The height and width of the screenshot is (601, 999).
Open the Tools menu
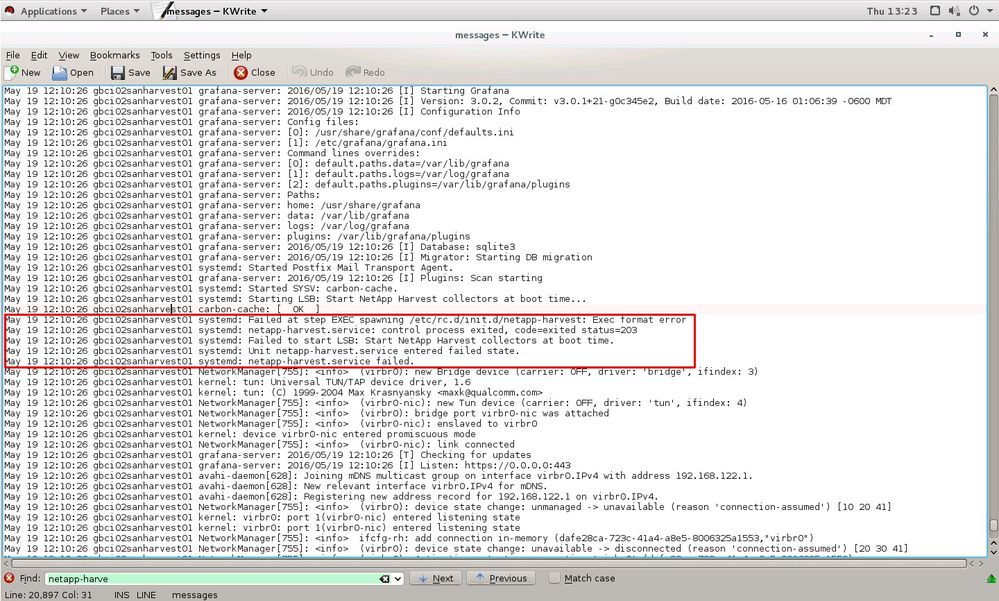[161, 55]
